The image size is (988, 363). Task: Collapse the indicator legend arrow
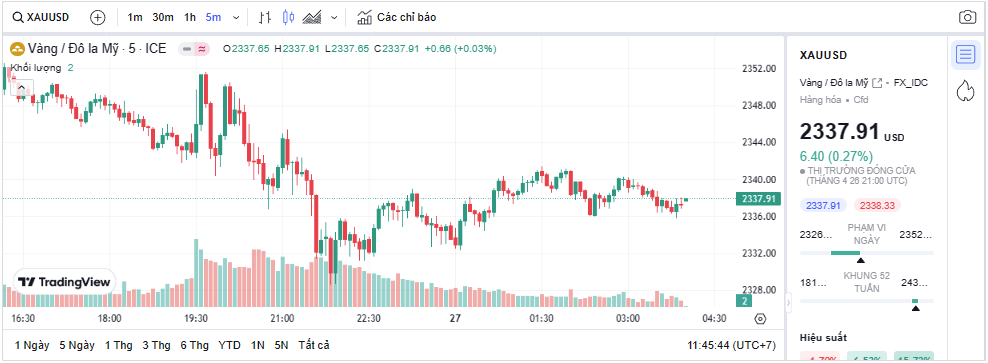21,88
